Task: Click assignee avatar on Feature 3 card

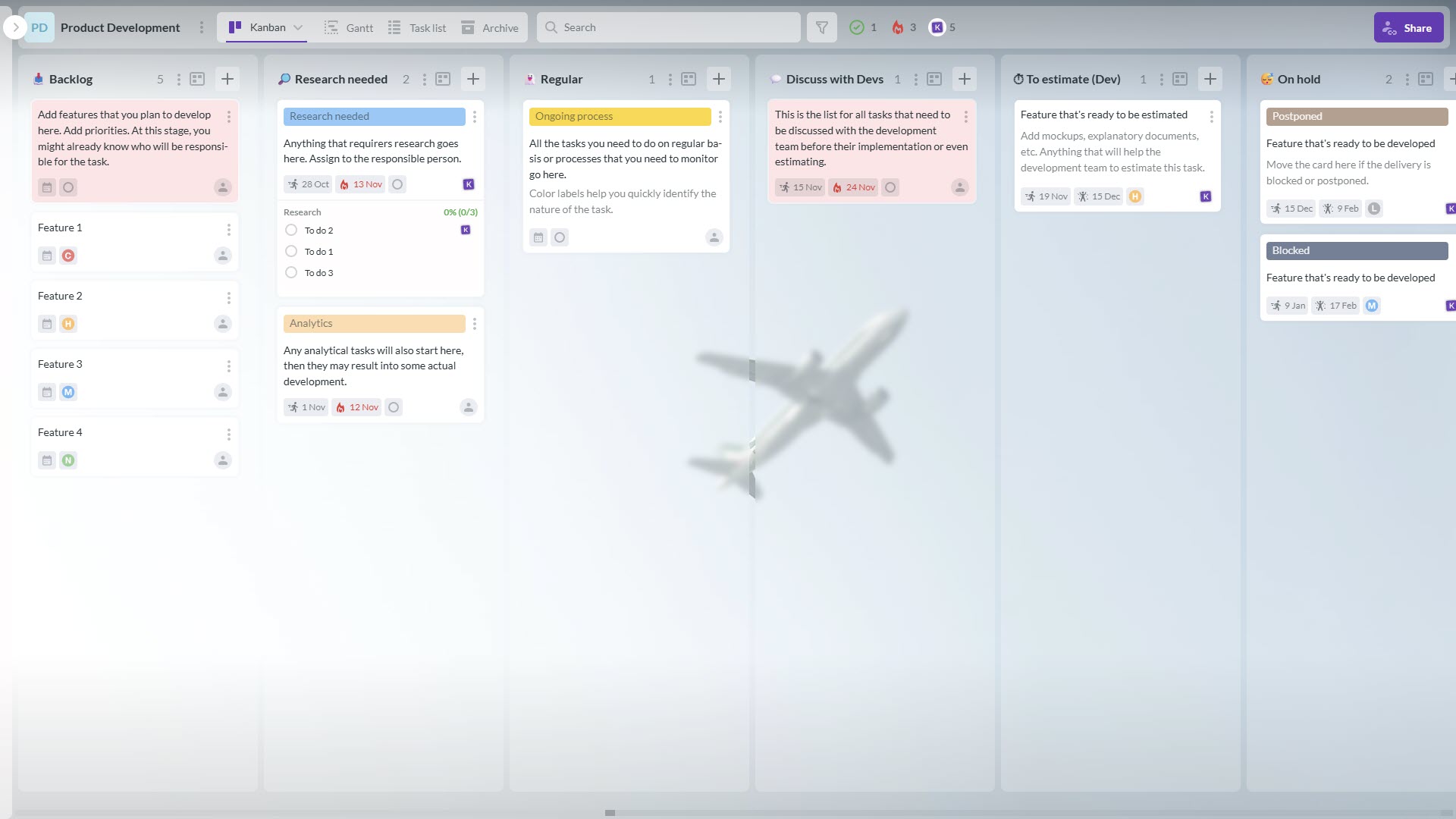Action: [222, 392]
